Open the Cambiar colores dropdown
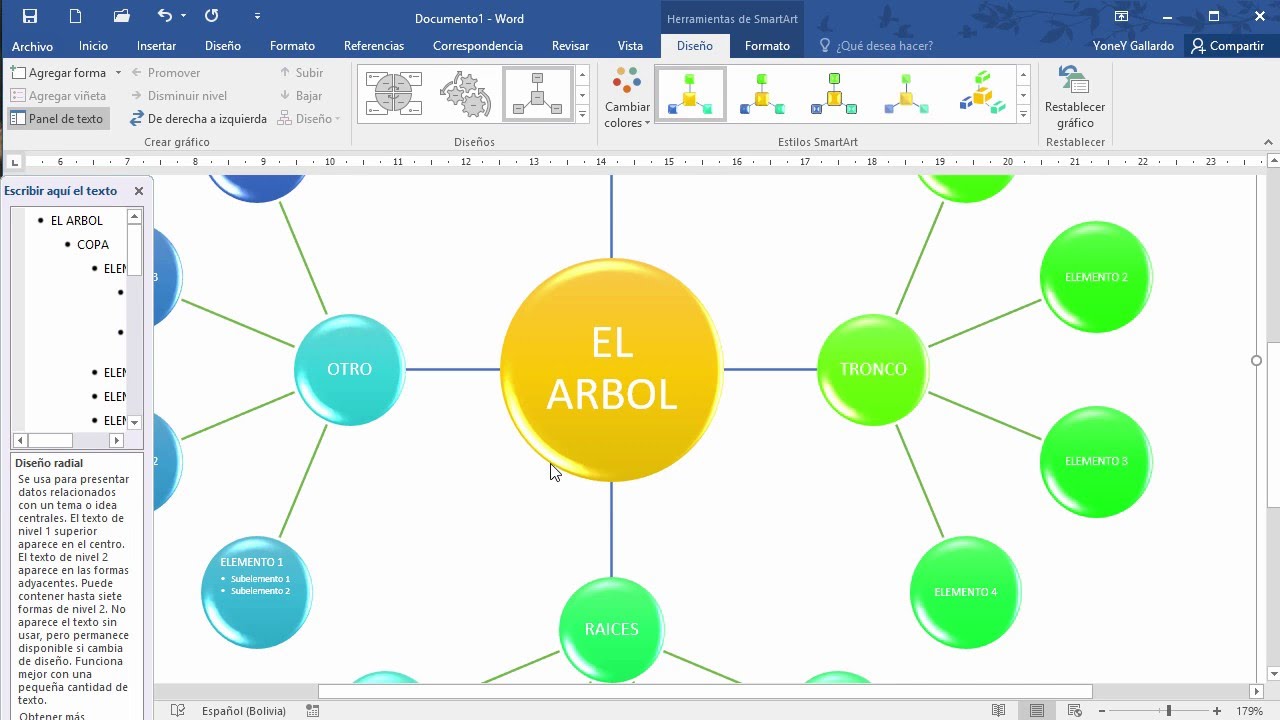This screenshot has height=720, width=1280. [x=627, y=99]
